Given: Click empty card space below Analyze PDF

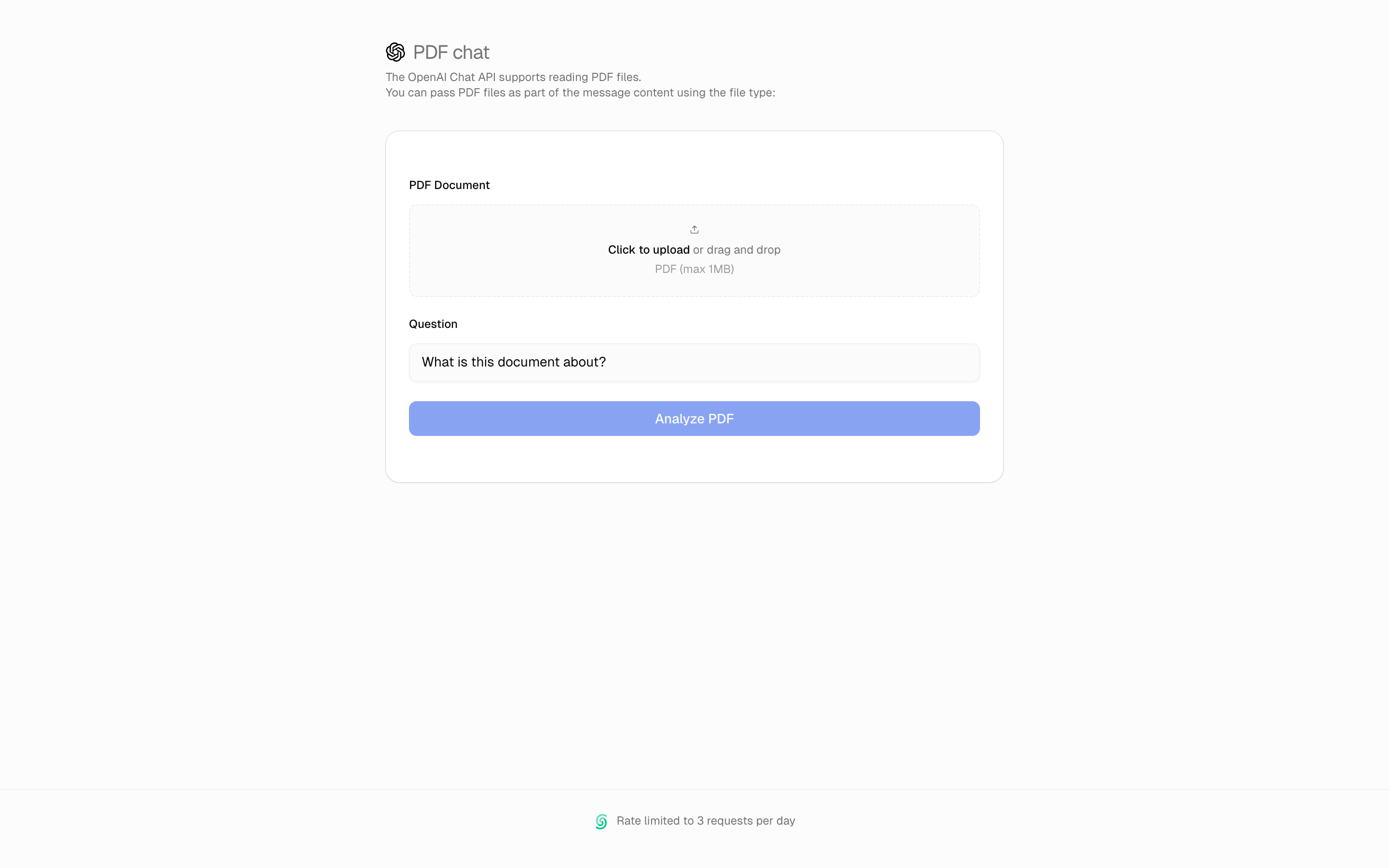Looking at the screenshot, I should (694, 459).
